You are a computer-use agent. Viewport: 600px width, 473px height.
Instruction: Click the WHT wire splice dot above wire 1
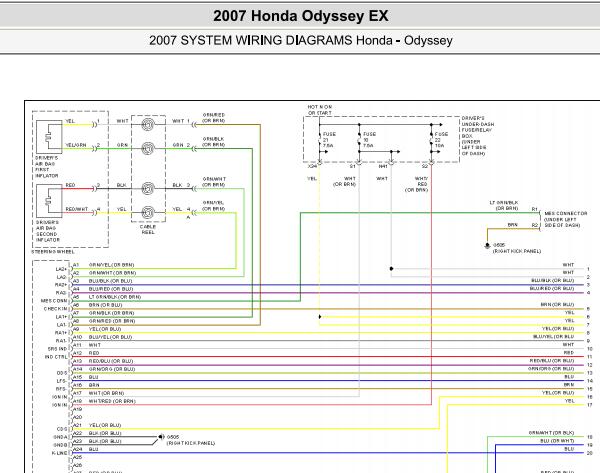(x=391, y=269)
